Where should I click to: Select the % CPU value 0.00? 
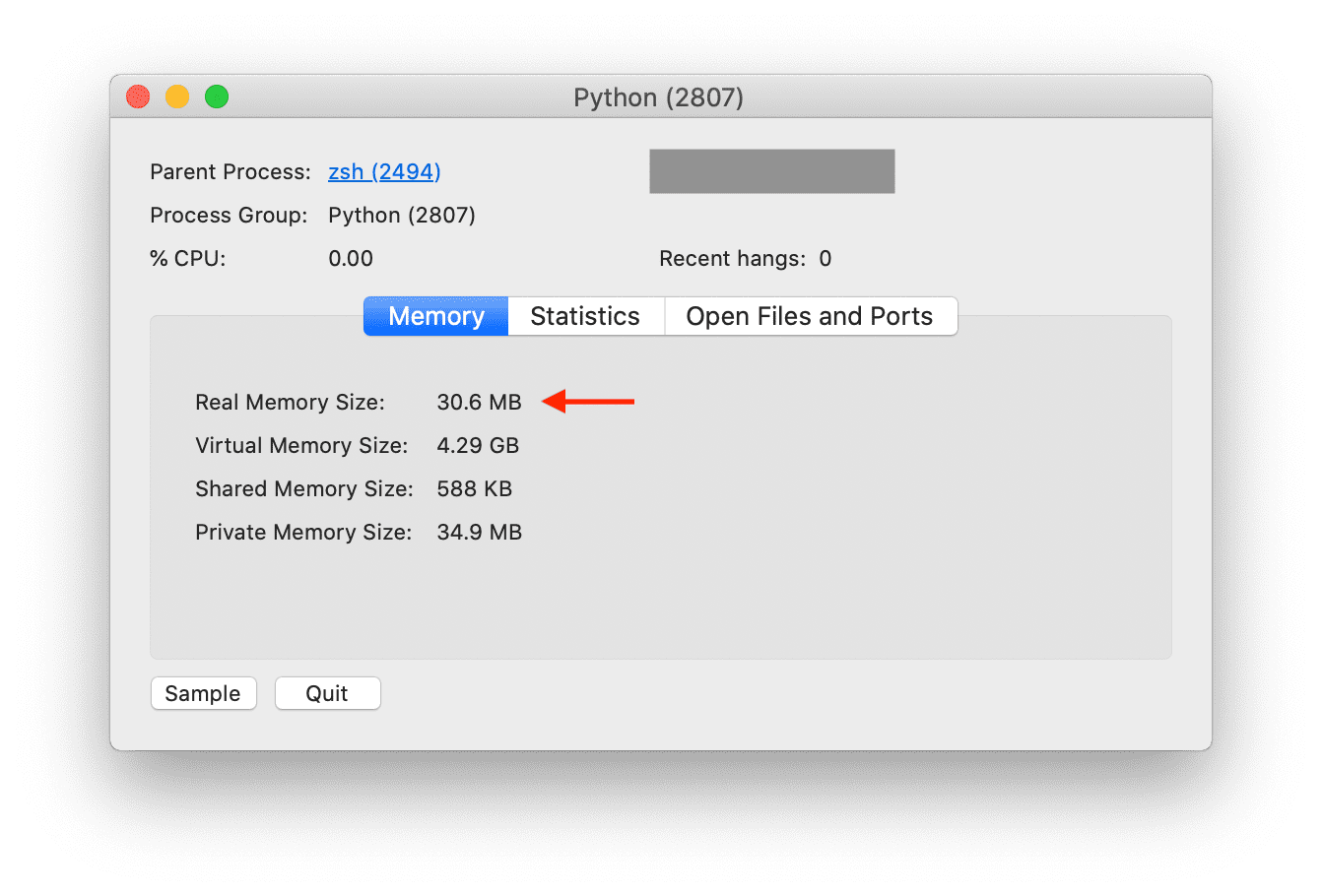[351, 259]
